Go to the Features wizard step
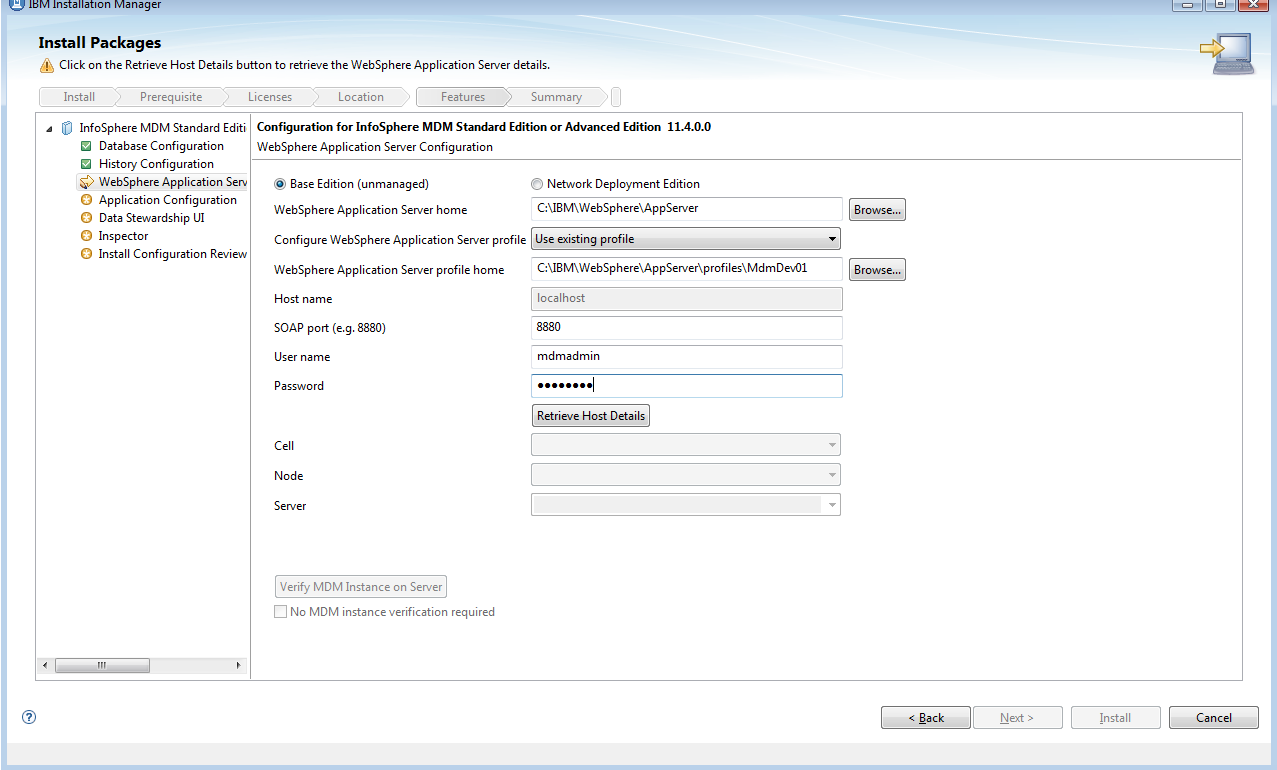1277x770 pixels. click(x=463, y=97)
